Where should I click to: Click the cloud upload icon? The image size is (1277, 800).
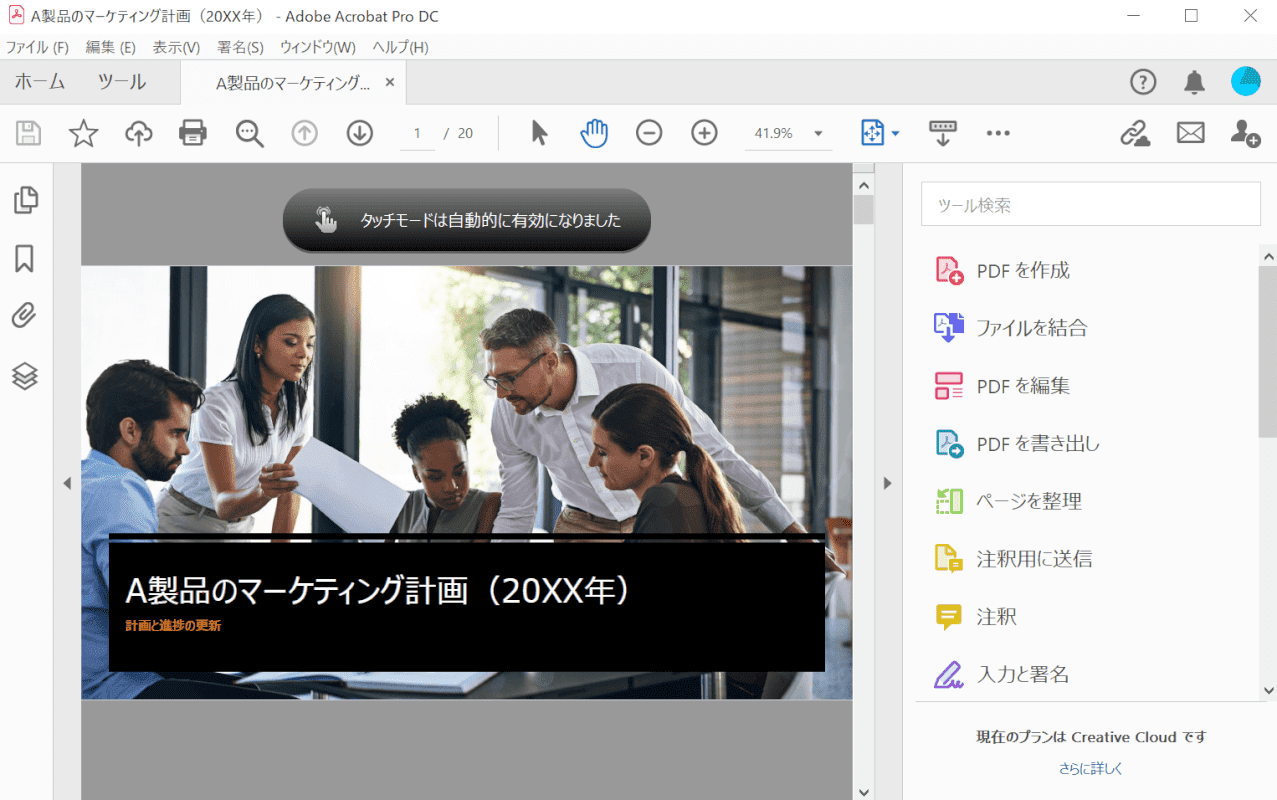click(138, 133)
